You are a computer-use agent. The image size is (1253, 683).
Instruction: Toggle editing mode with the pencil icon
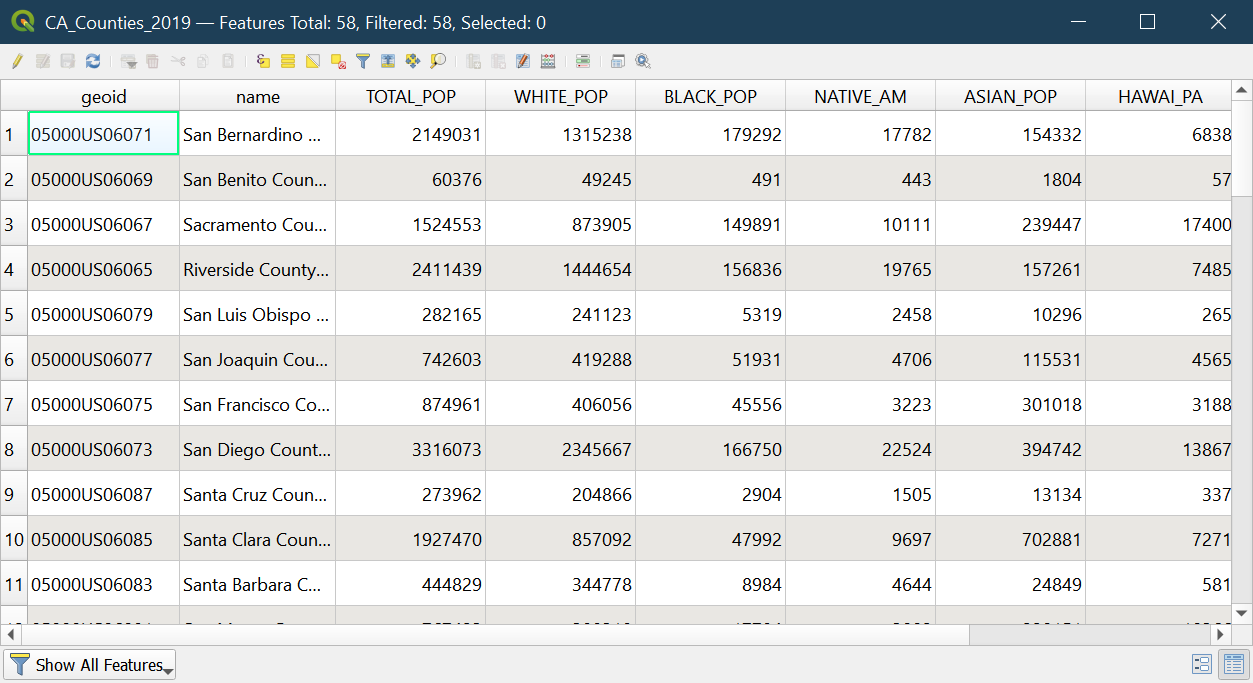(17, 61)
